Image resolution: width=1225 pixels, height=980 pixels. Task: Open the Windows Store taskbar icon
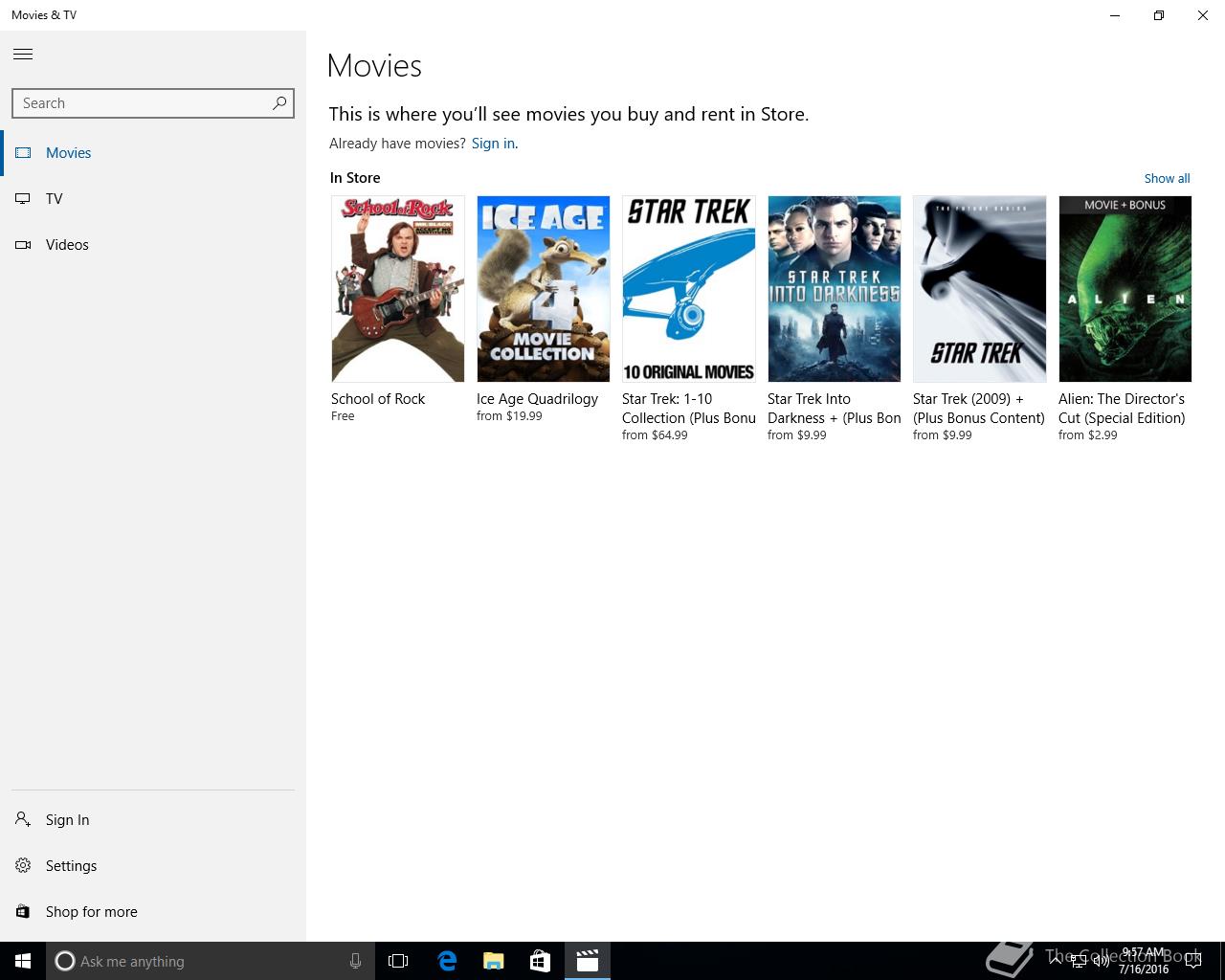540,961
